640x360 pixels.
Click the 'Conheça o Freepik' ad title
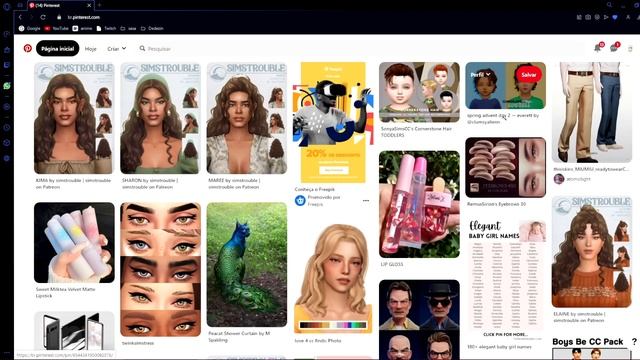point(315,189)
